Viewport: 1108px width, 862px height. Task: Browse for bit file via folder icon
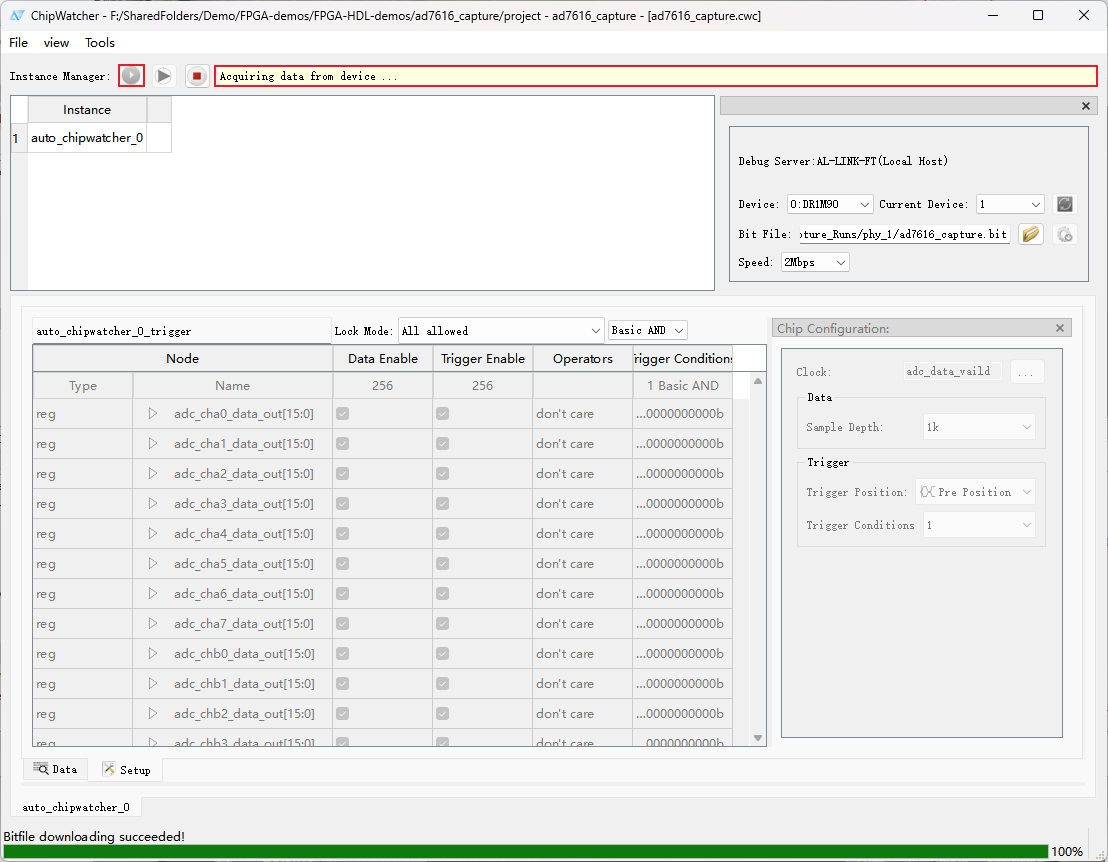[x=1031, y=234]
